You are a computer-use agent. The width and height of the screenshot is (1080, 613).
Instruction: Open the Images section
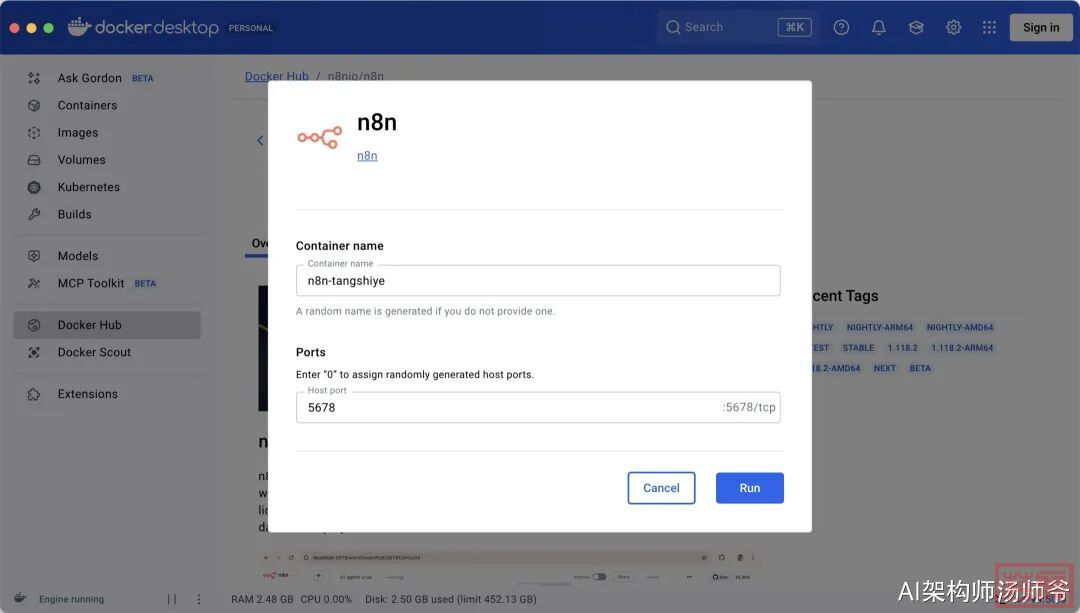[77, 132]
